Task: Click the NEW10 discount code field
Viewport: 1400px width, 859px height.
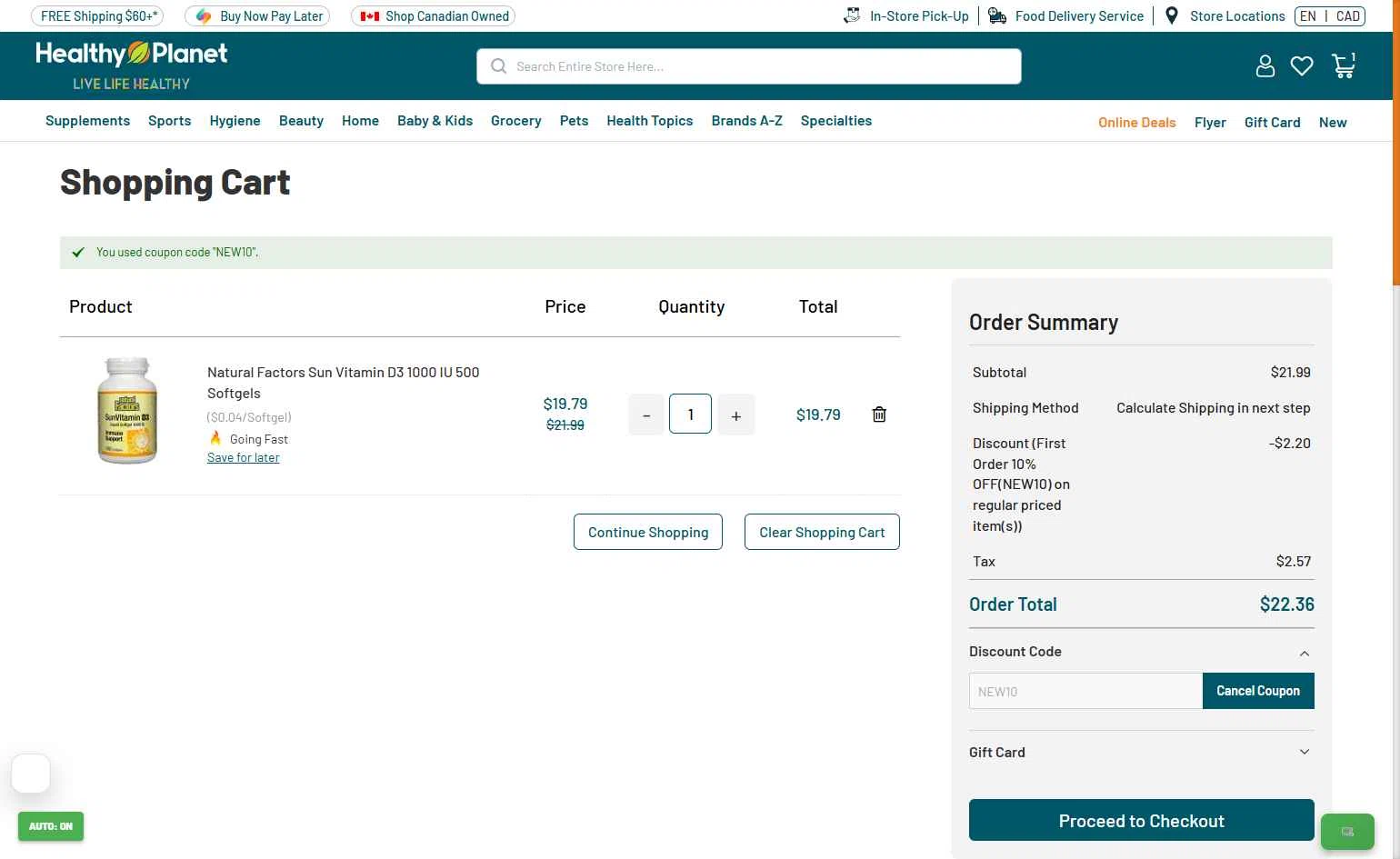Action: tap(1085, 691)
